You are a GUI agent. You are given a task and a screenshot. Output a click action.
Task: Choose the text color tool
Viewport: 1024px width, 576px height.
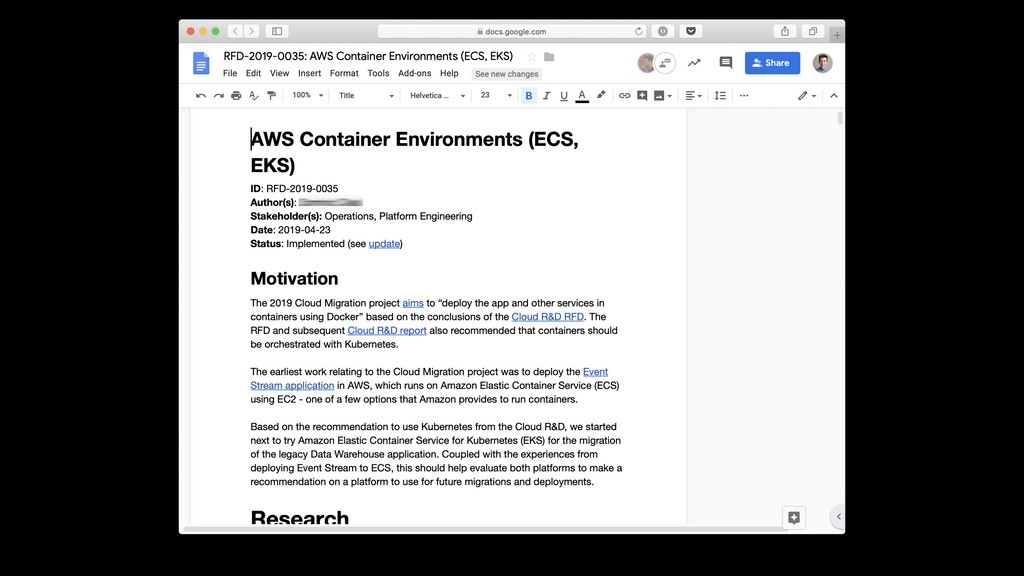pyautogui.click(x=582, y=96)
